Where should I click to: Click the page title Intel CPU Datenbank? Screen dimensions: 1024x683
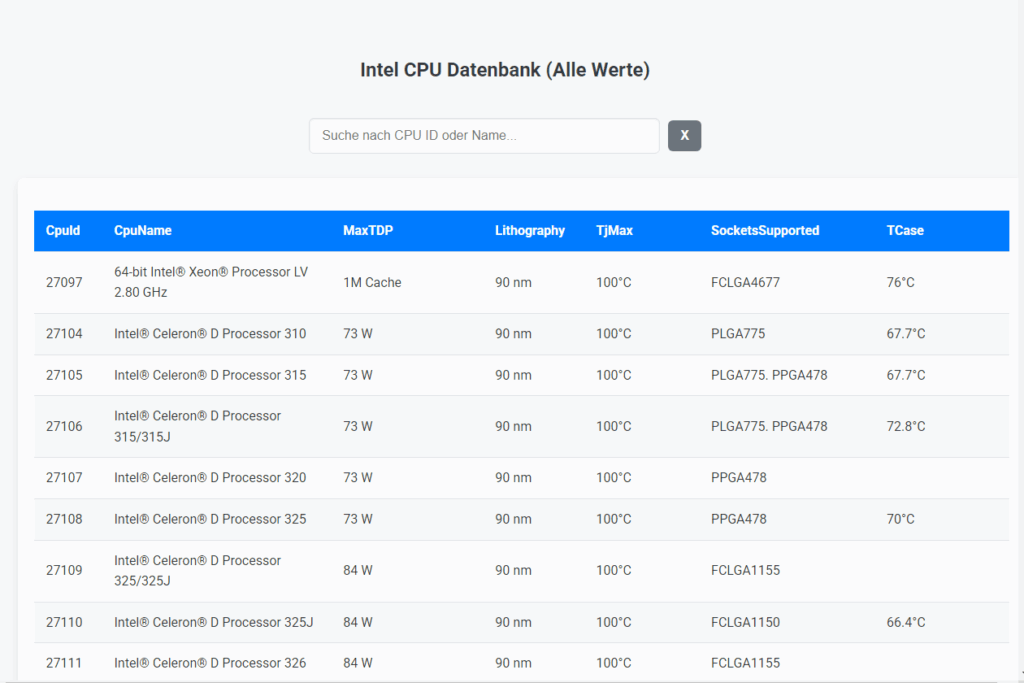pyautogui.click(x=505, y=70)
